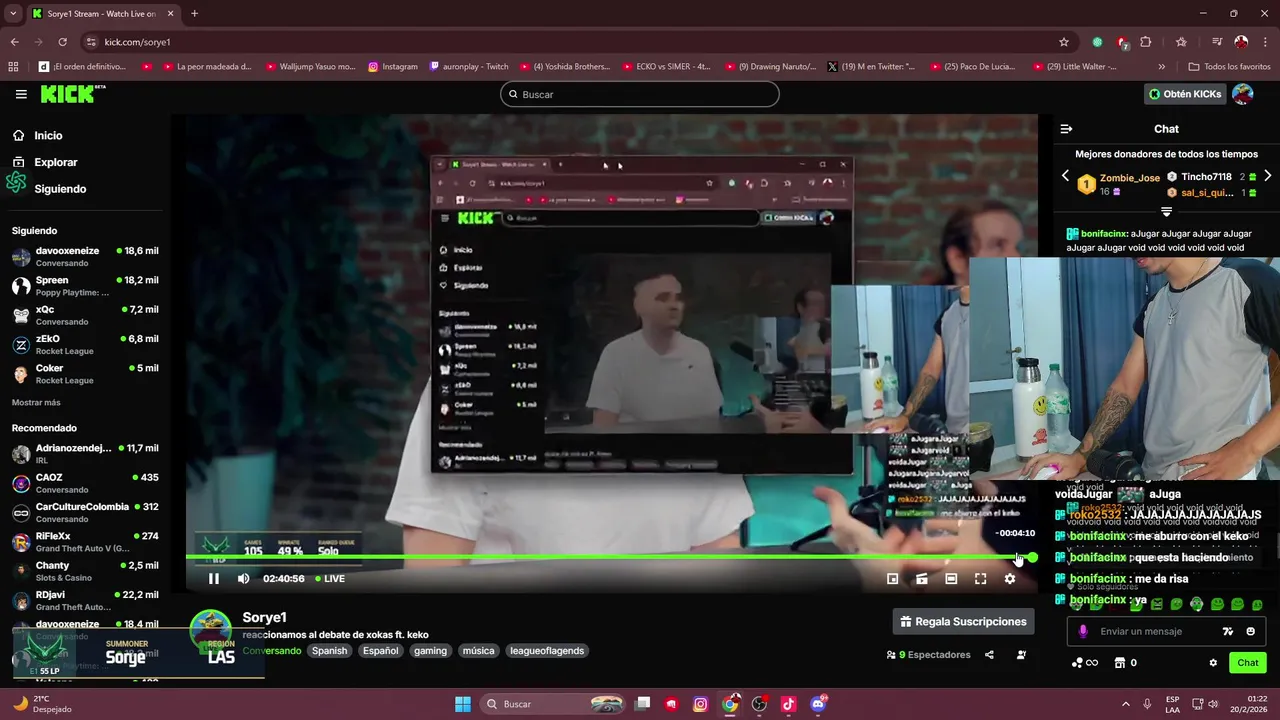
Task: Bookmark page with star icon
Action: tap(1063, 42)
